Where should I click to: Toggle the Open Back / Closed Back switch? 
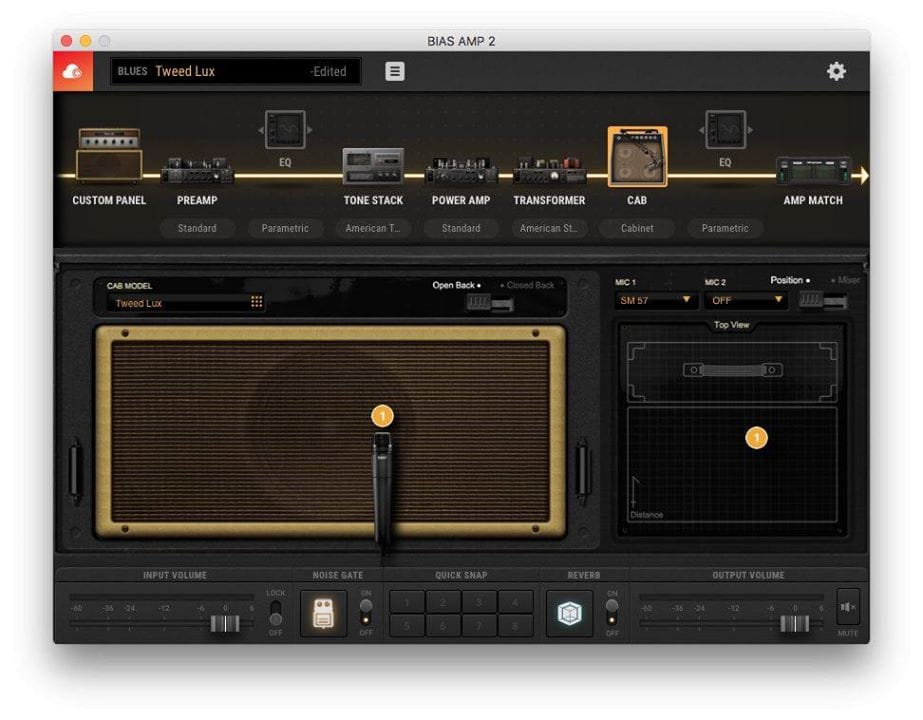pos(490,303)
